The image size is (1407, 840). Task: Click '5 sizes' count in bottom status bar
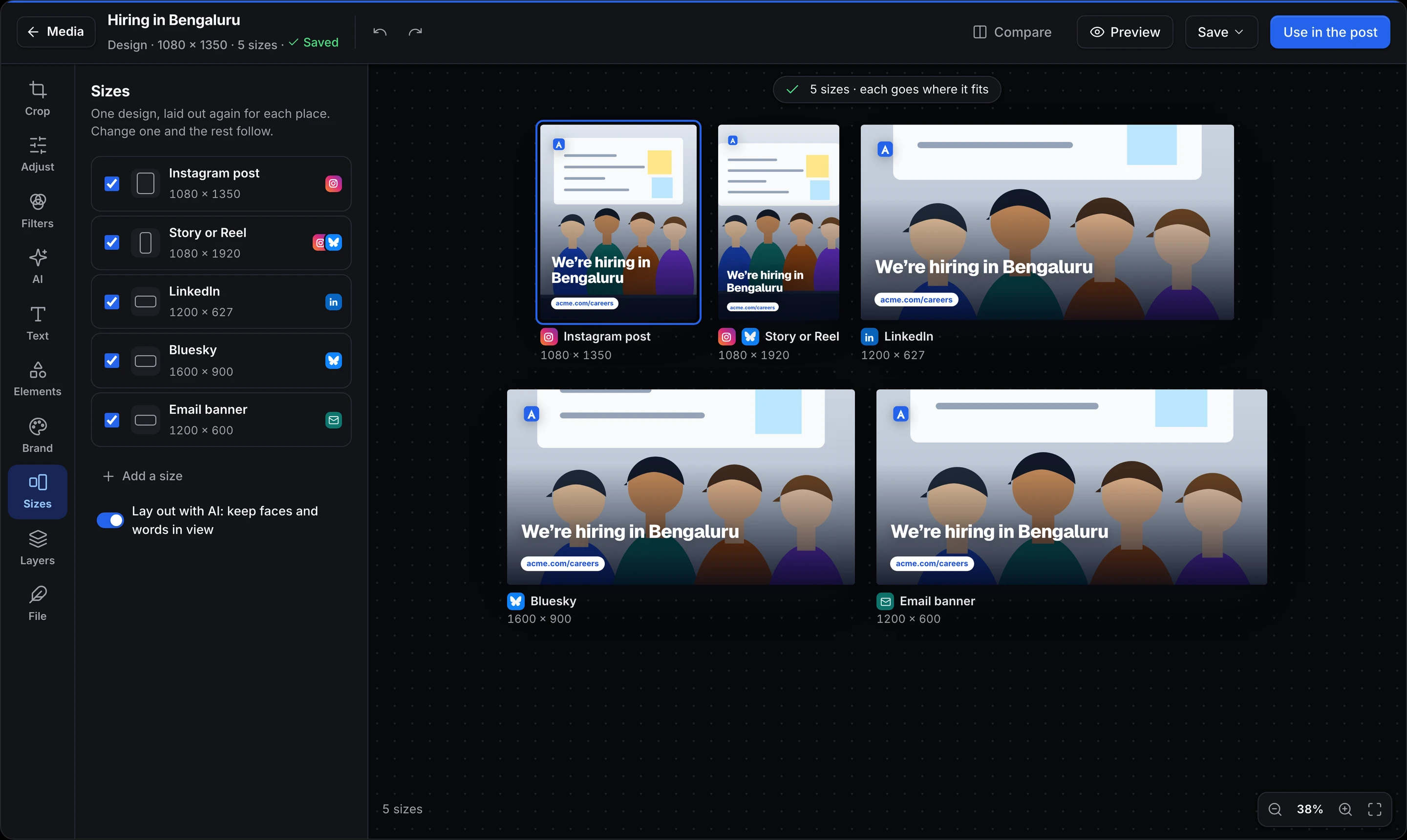[403, 809]
